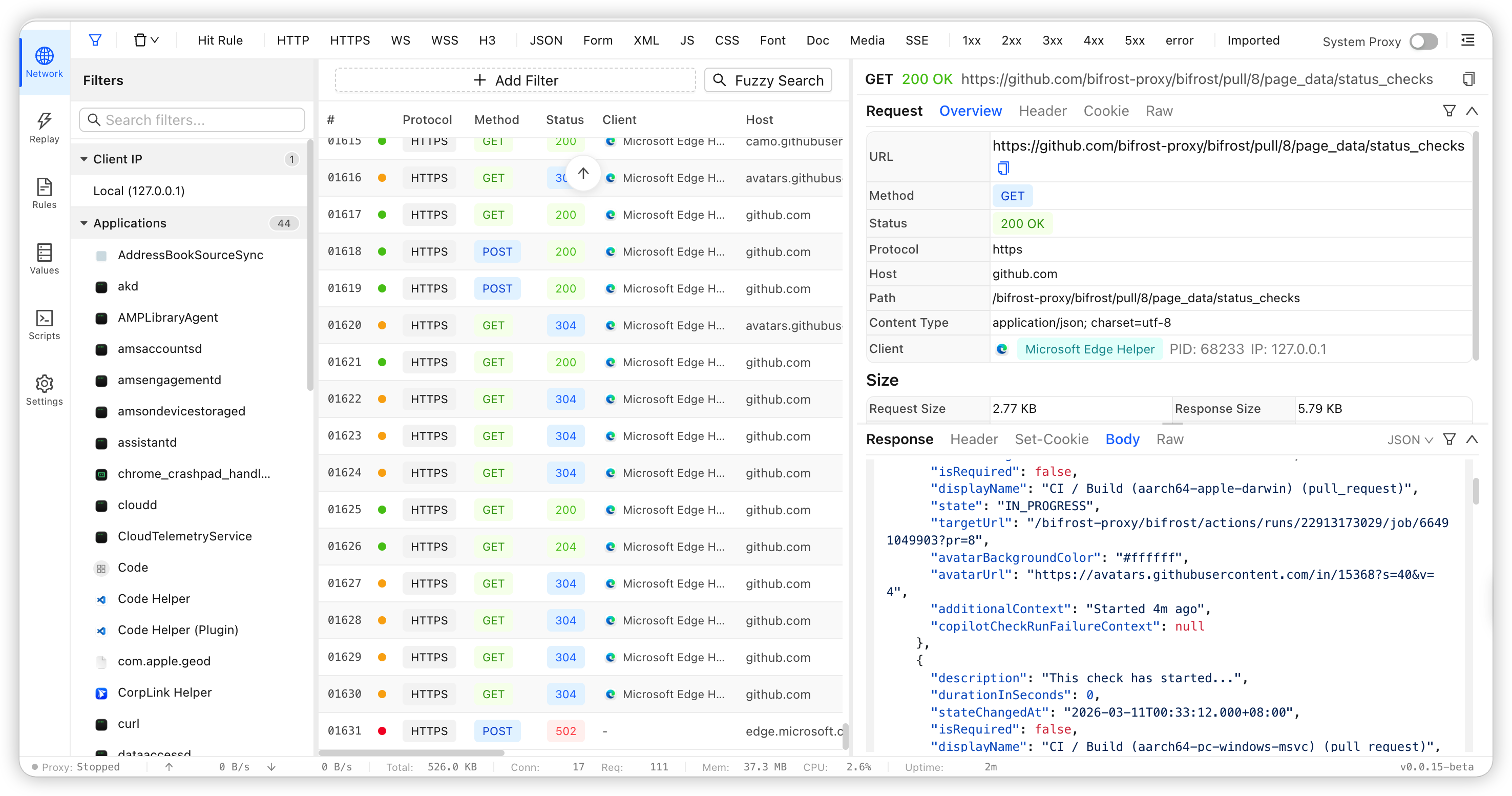
Task: Toggle the 4xx status filter
Action: click(x=1093, y=40)
